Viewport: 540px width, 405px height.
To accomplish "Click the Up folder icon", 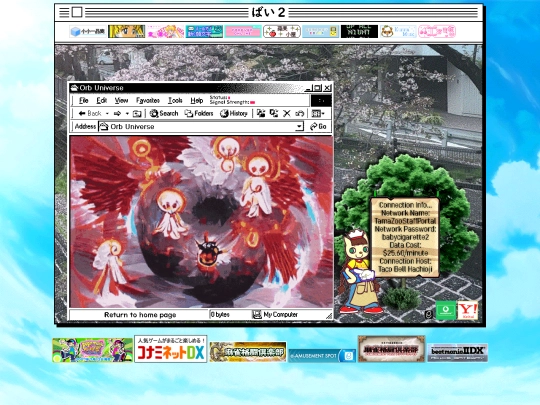I will (137, 113).
